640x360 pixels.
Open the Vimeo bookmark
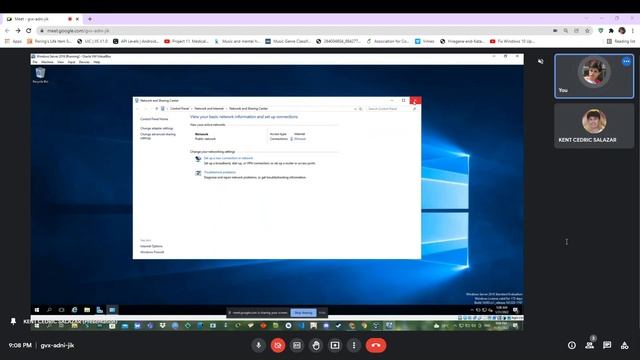(424, 41)
